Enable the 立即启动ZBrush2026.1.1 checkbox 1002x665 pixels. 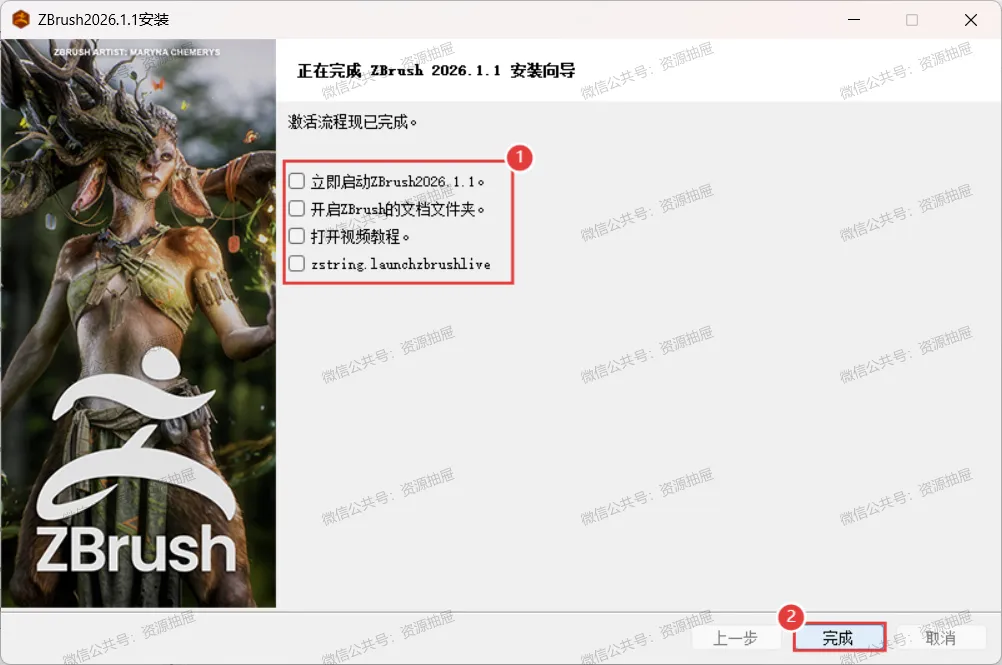pyautogui.click(x=297, y=181)
